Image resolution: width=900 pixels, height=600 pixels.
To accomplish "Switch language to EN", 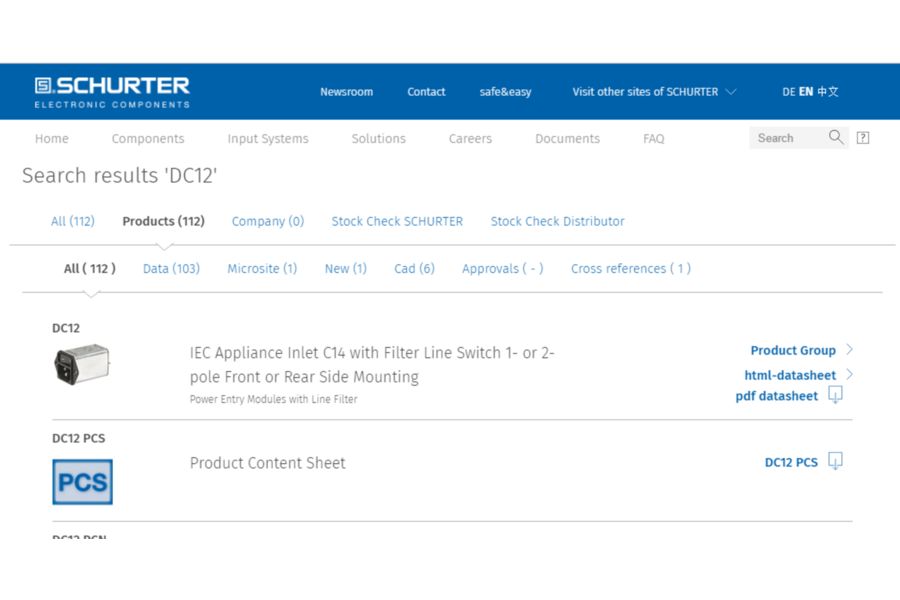I will point(806,92).
